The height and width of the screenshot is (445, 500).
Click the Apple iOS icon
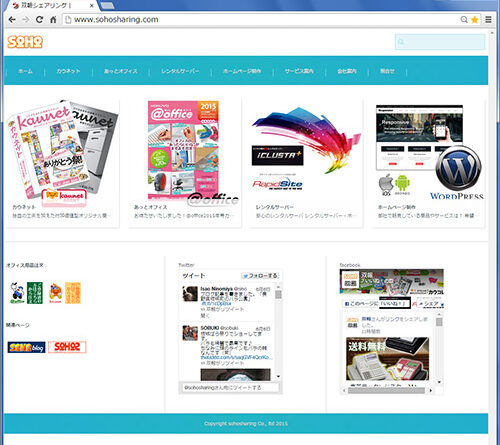[x=386, y=184]
